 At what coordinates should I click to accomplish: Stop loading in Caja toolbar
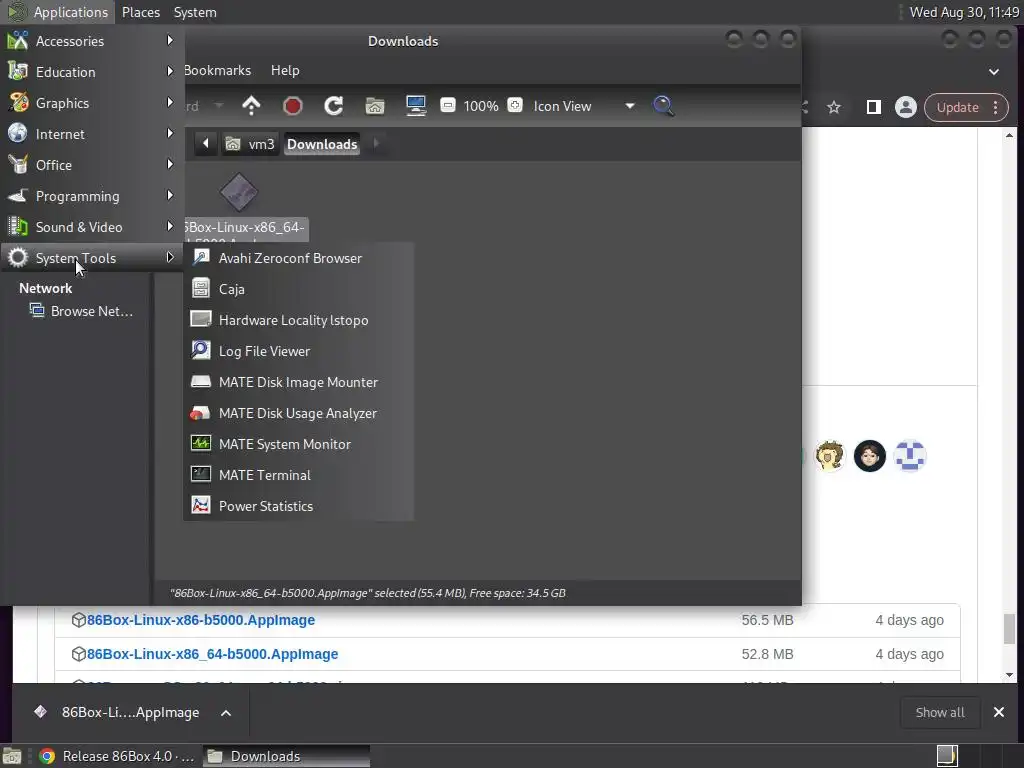(293, 106)
